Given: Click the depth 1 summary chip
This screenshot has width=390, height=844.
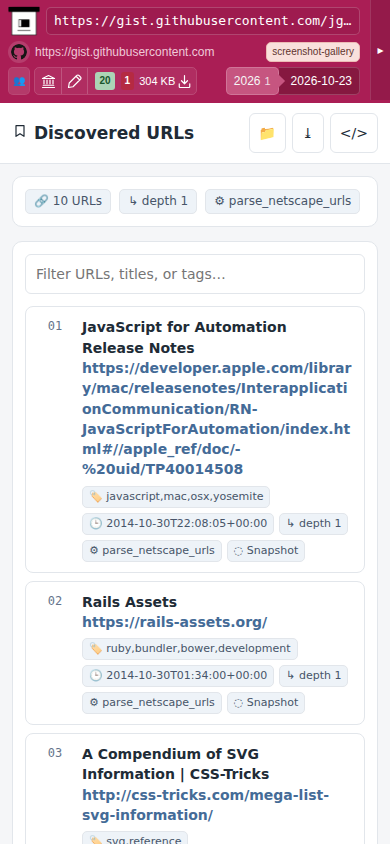Looking at the screenshot, I should 158,201.
